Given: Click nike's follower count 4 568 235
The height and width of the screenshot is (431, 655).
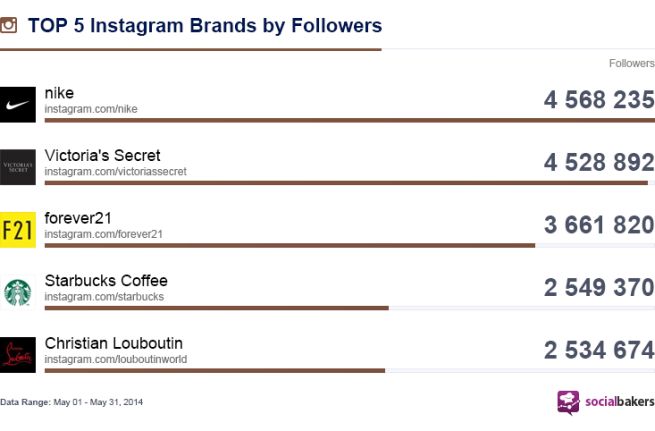Looking at the screenshot, I should pyautogui.click(x=599, y=100).
